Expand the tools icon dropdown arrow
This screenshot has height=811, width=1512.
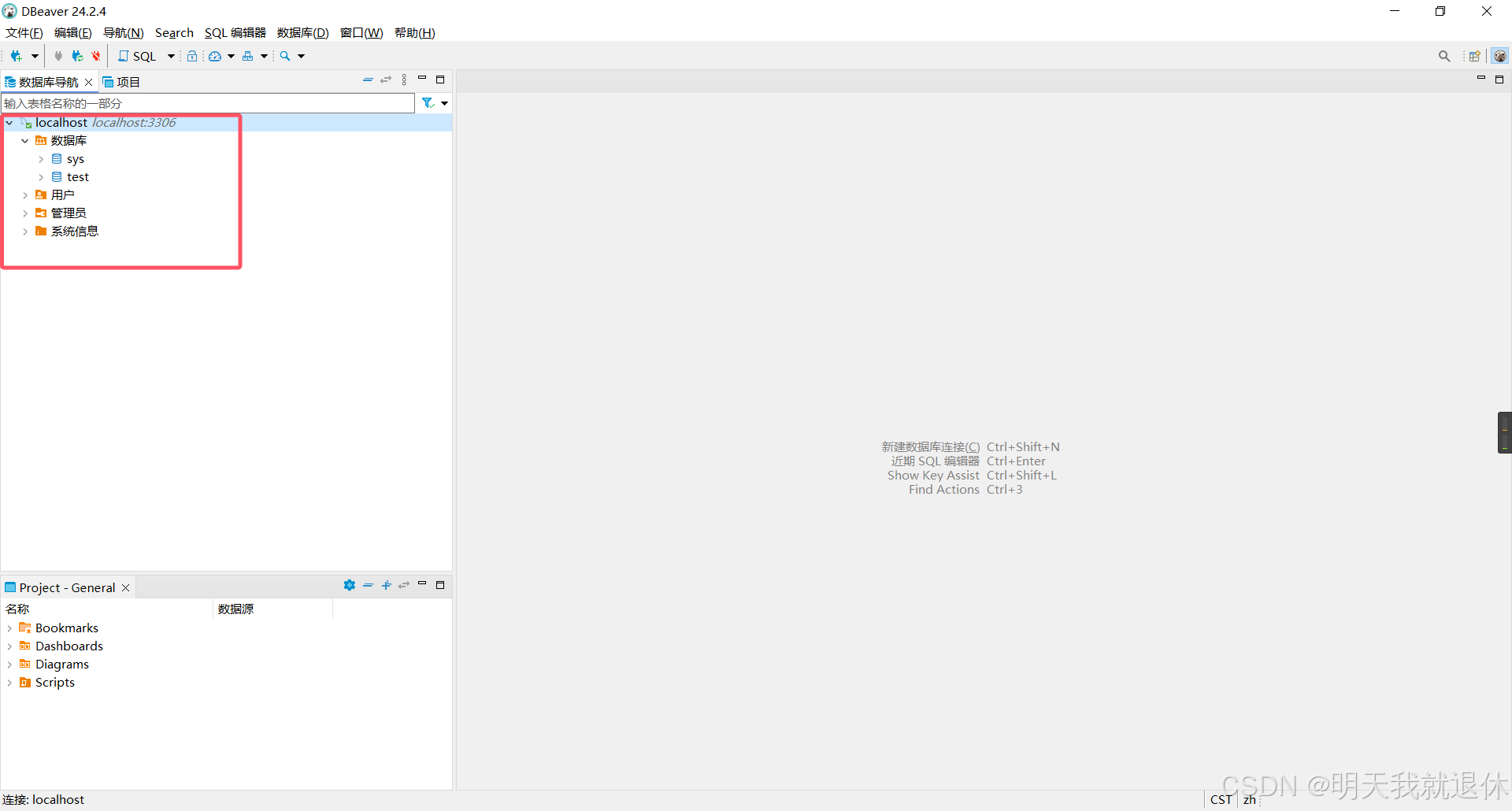click(x=265, y=56)
